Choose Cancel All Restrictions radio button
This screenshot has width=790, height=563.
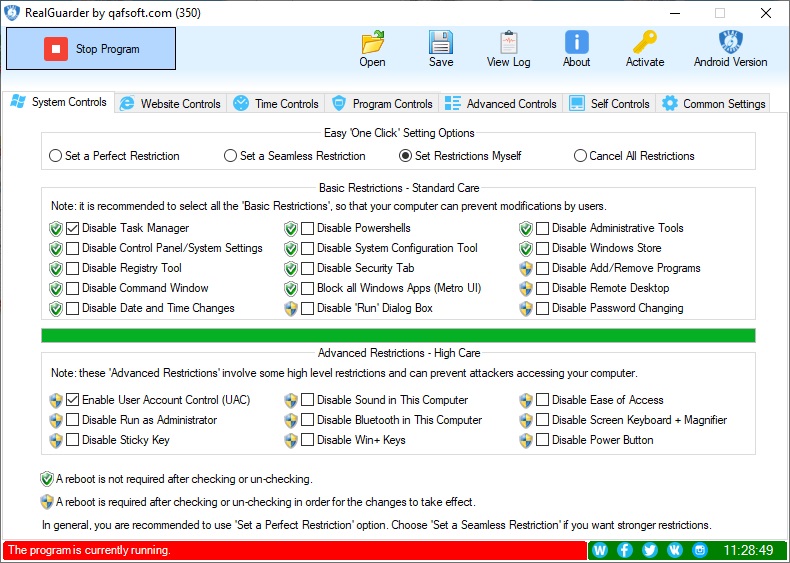[580, 156]
